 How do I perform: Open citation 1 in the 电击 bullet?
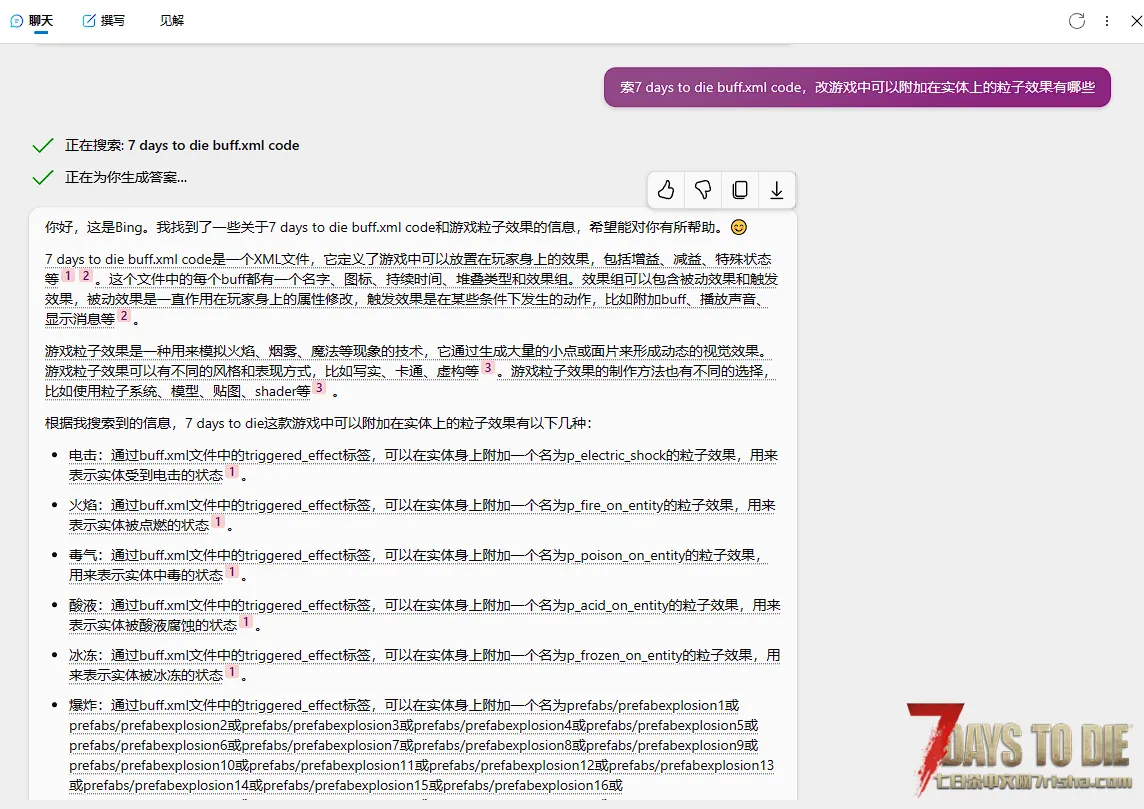232,473
